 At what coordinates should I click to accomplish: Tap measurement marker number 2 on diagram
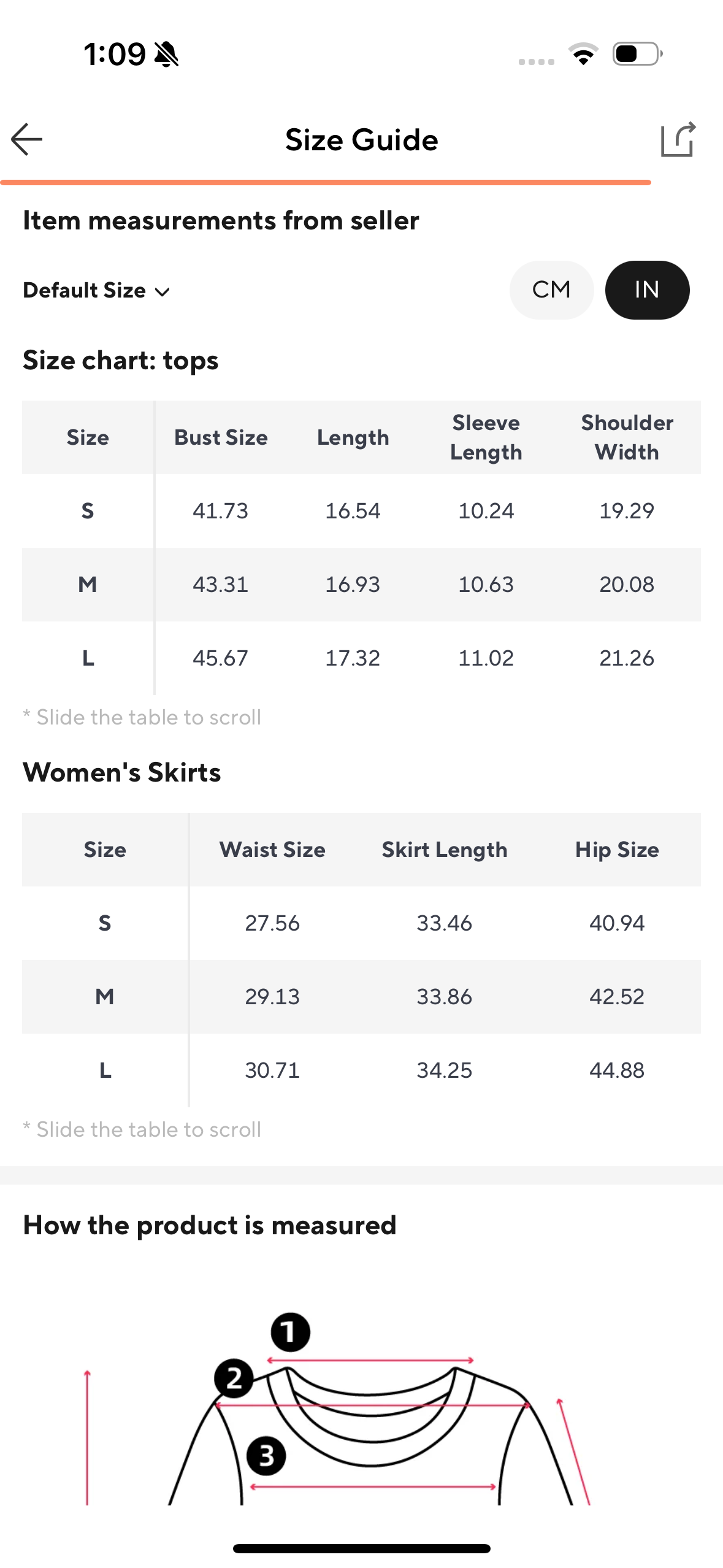234,1378
